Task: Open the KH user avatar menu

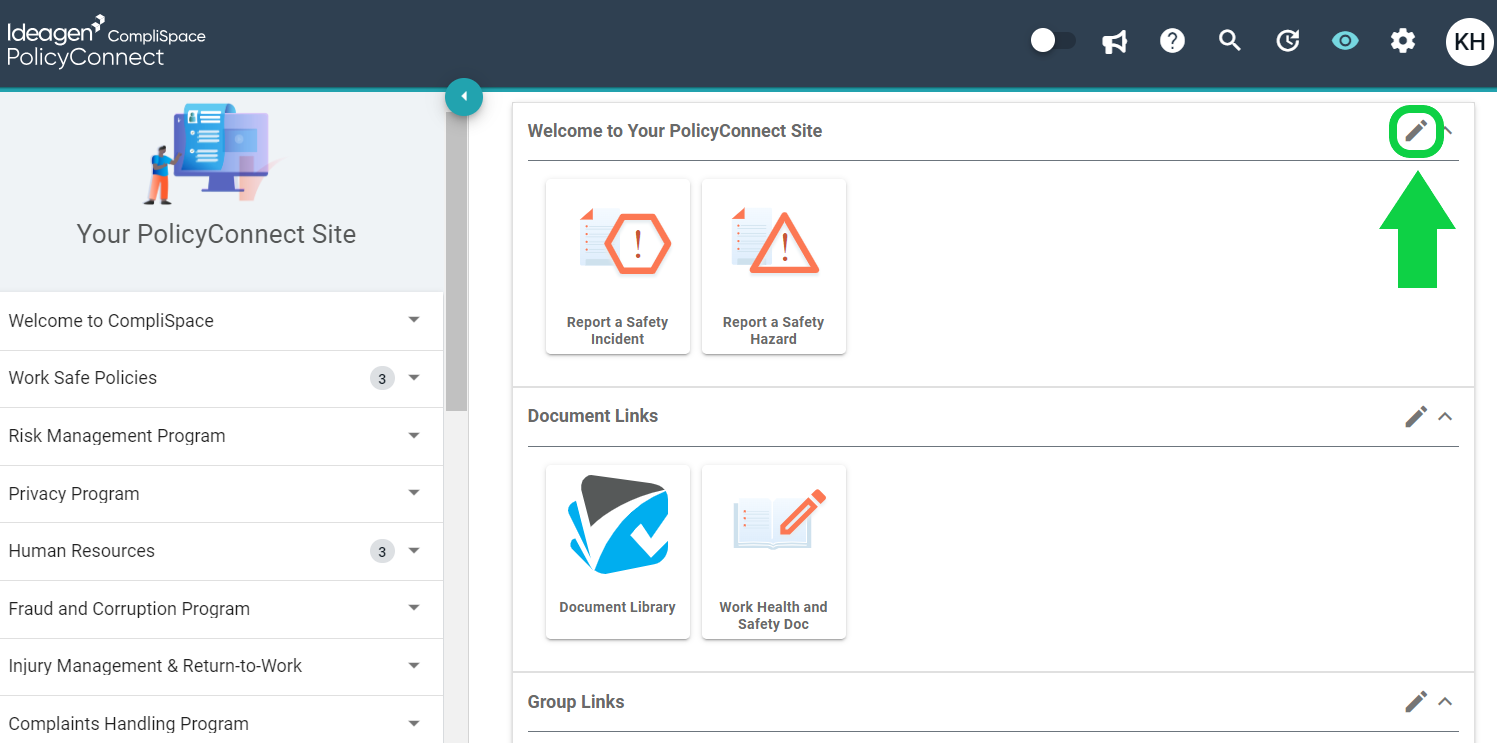Action: click(1469, 42)
